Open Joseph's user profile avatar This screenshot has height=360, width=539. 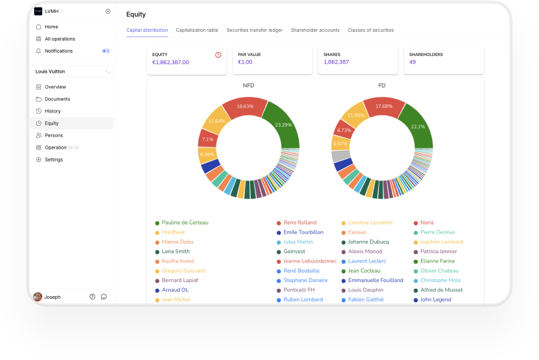coord(37,296)
